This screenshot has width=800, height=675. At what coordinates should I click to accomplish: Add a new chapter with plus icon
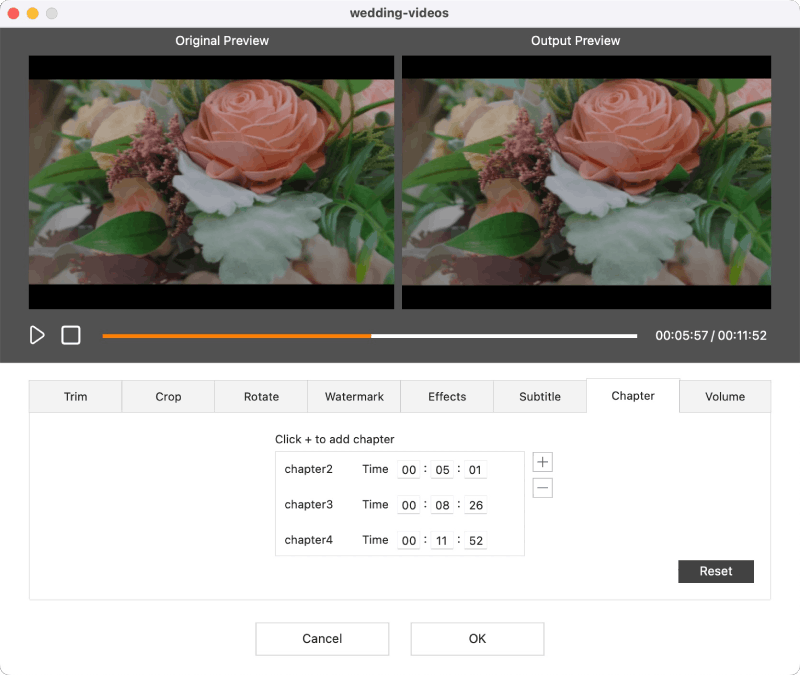pos(542,462)
